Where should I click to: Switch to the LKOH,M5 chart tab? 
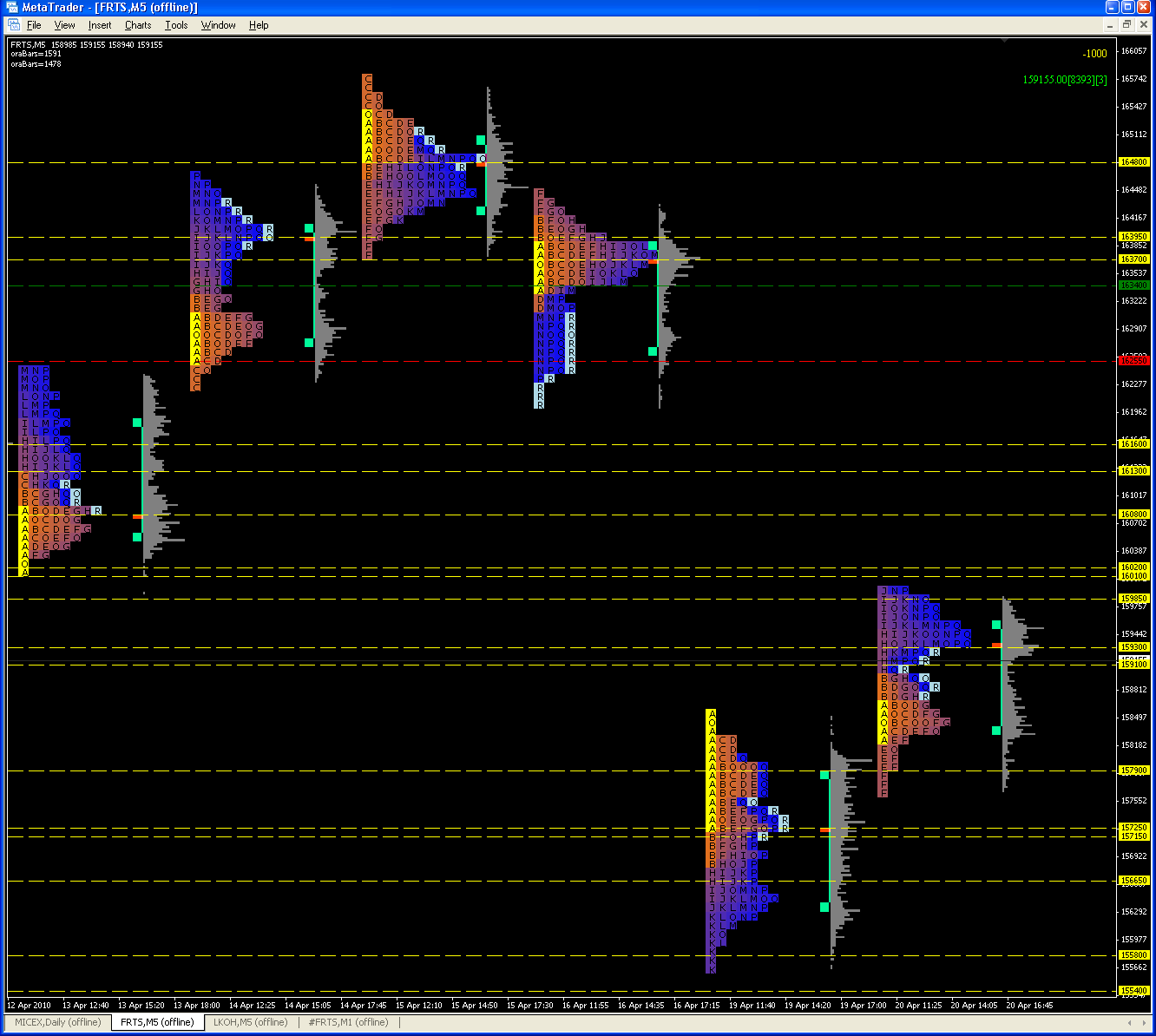[250, 1022]
